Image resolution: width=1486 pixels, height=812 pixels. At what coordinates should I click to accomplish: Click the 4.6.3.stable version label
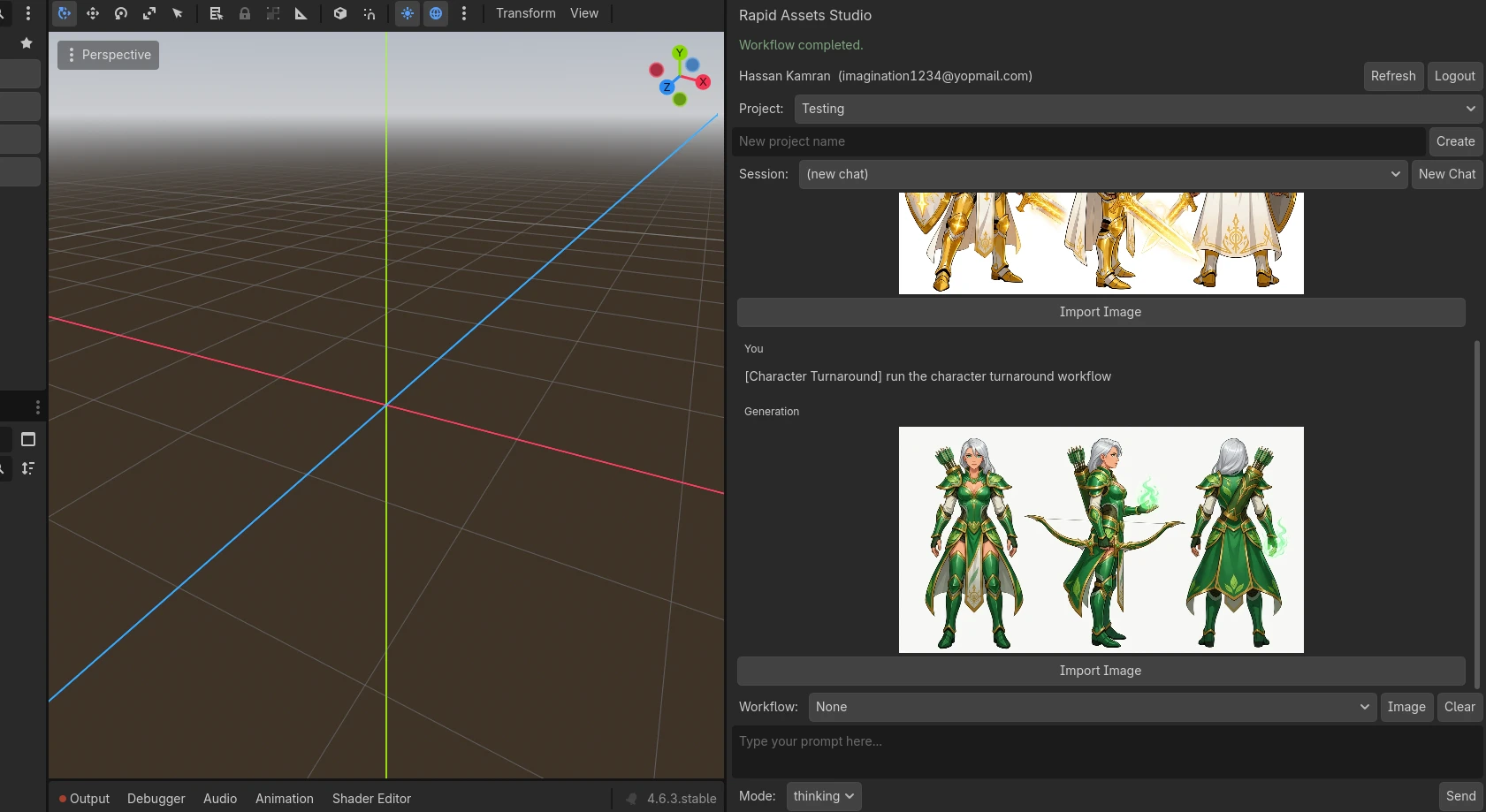pos(682,799)
